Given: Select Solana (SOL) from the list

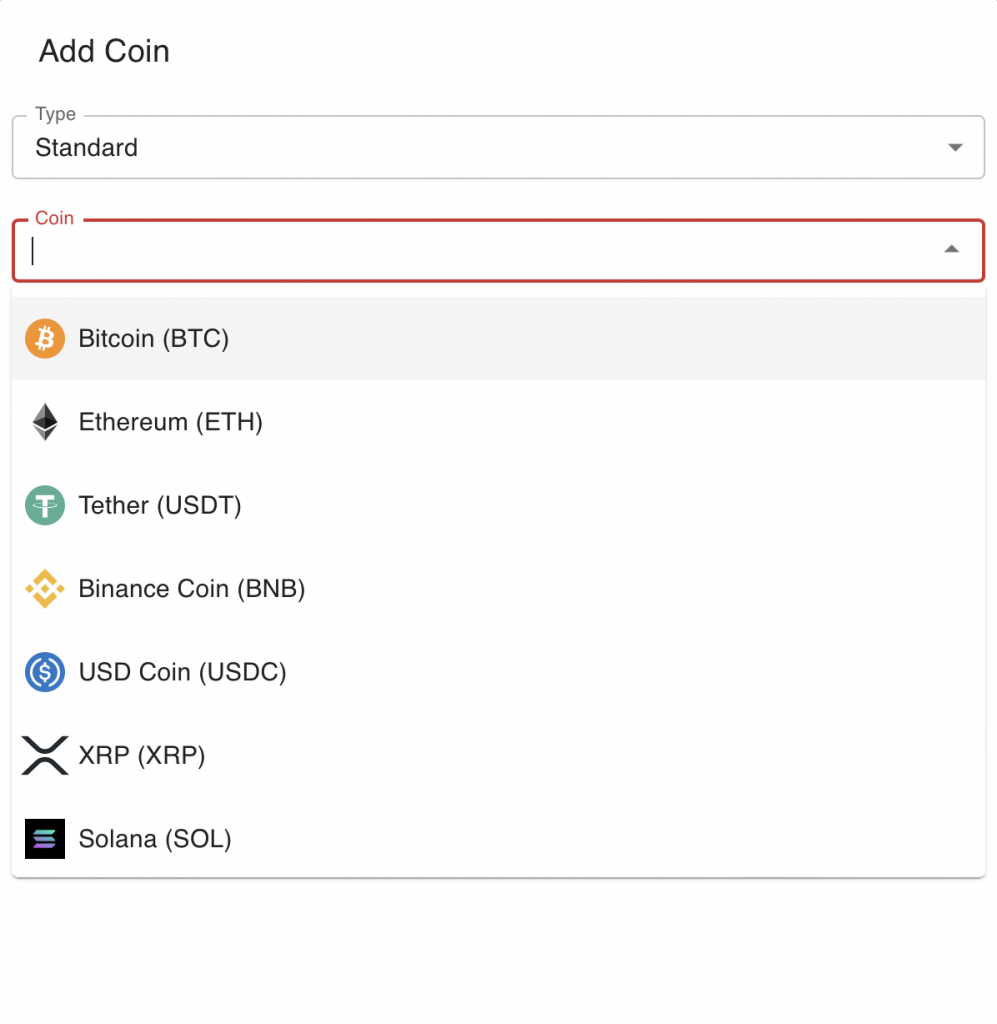Looking at the screenshot, I should pos(498,839).
